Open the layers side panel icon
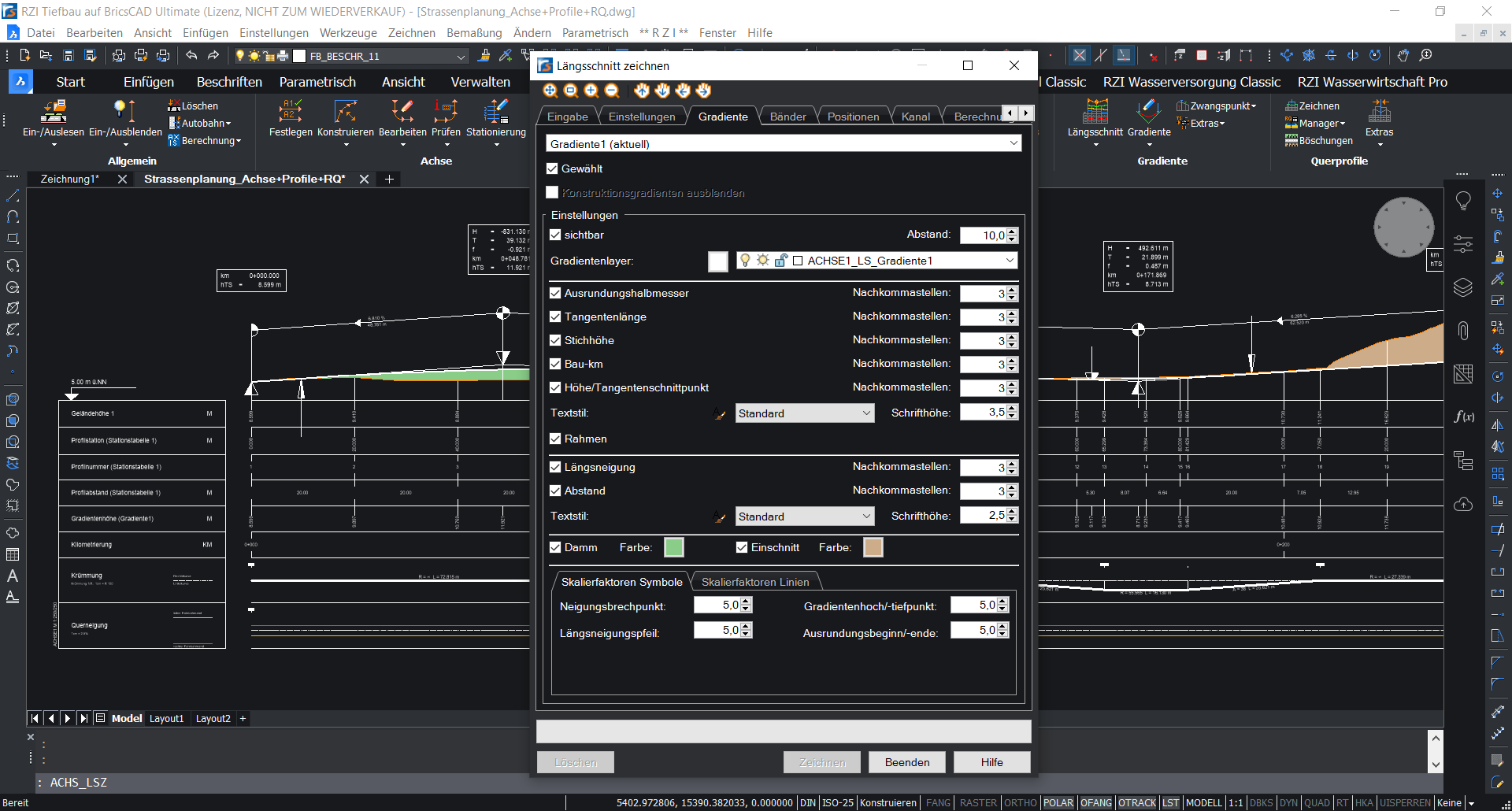The width and height of the screenshot is (1512, 811). (x=1463, y=287)
